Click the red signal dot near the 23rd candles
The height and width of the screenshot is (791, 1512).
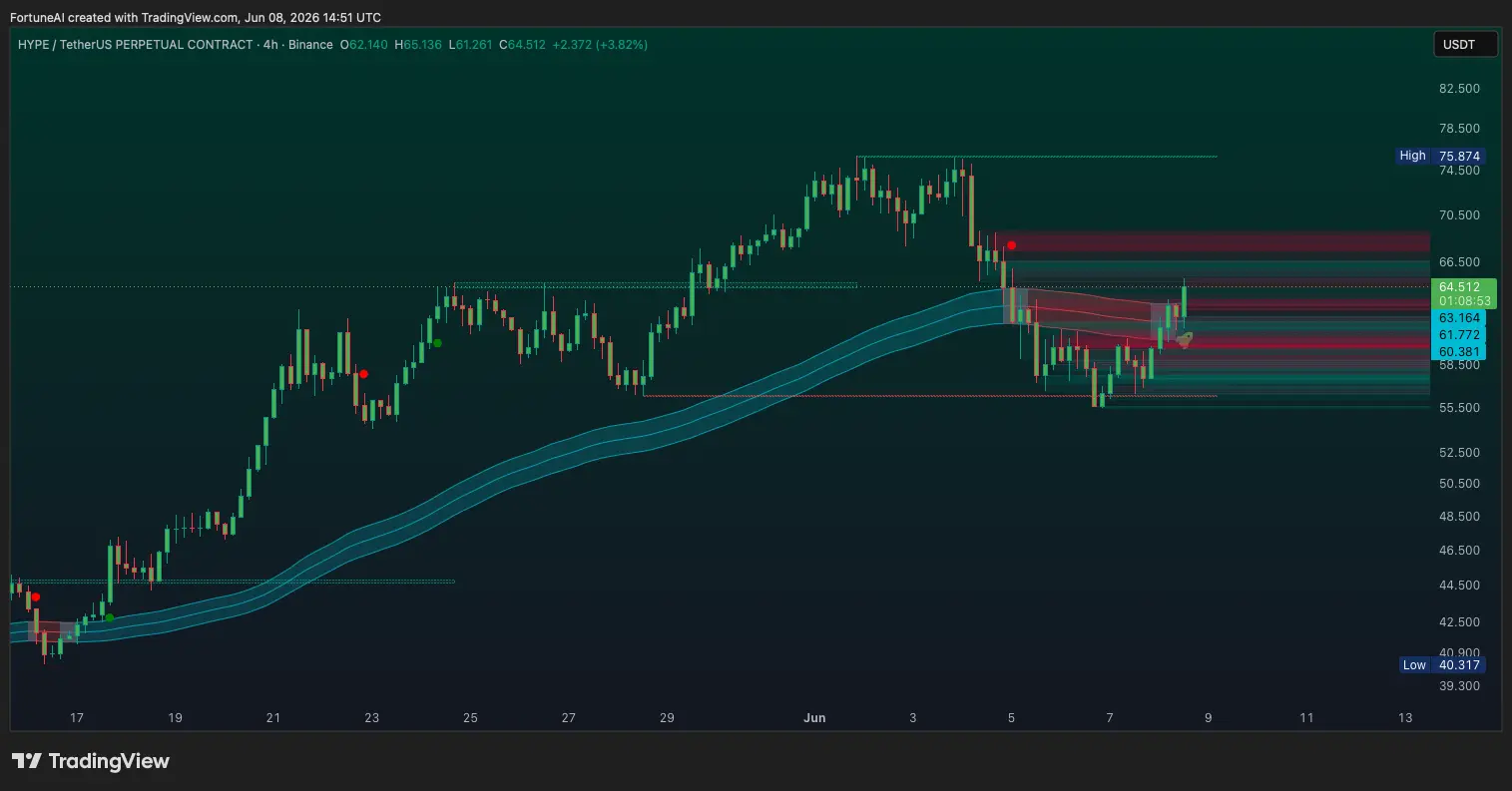coord(363,374)
